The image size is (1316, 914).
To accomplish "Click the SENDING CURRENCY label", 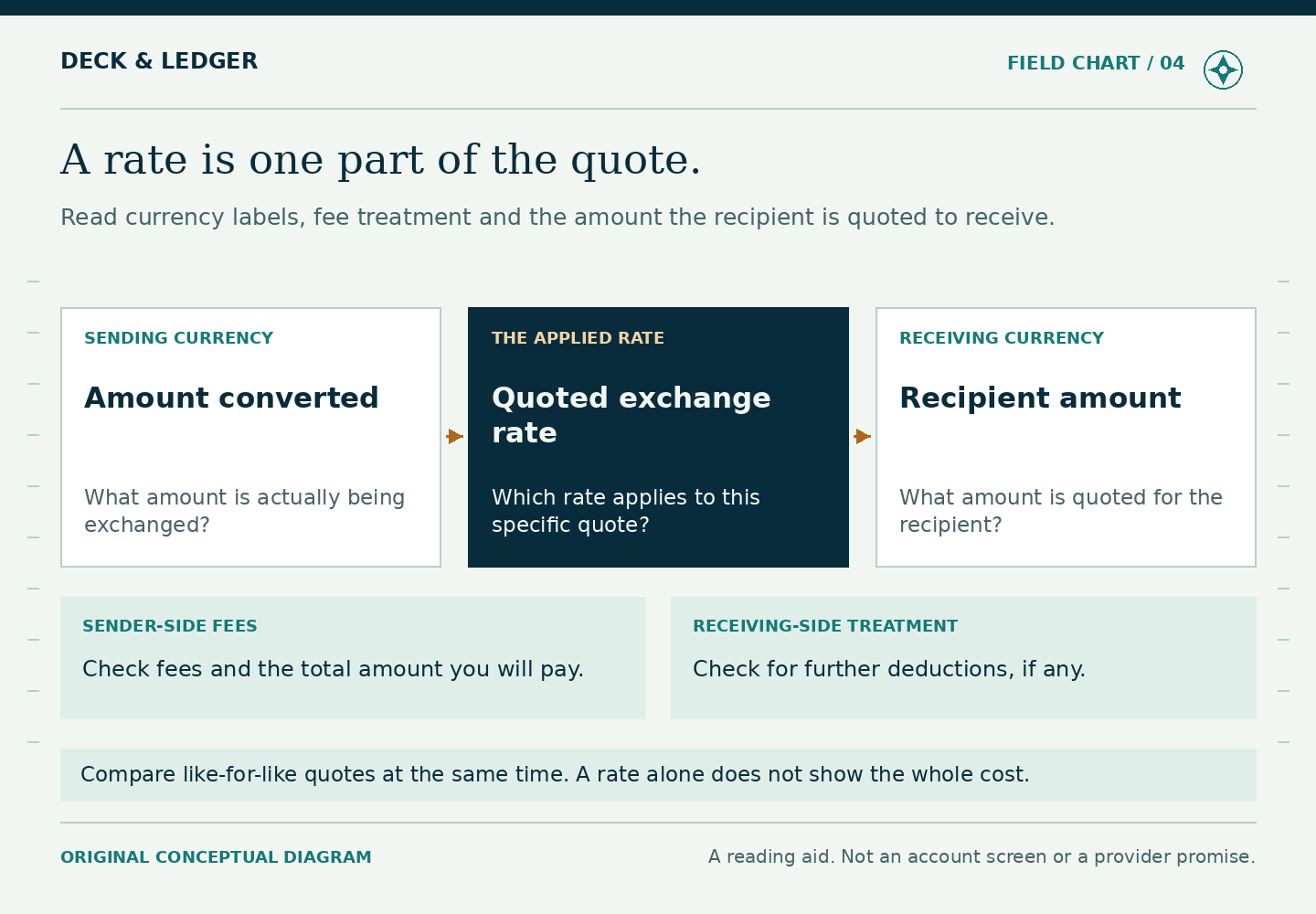I will [x=179, y=338].
